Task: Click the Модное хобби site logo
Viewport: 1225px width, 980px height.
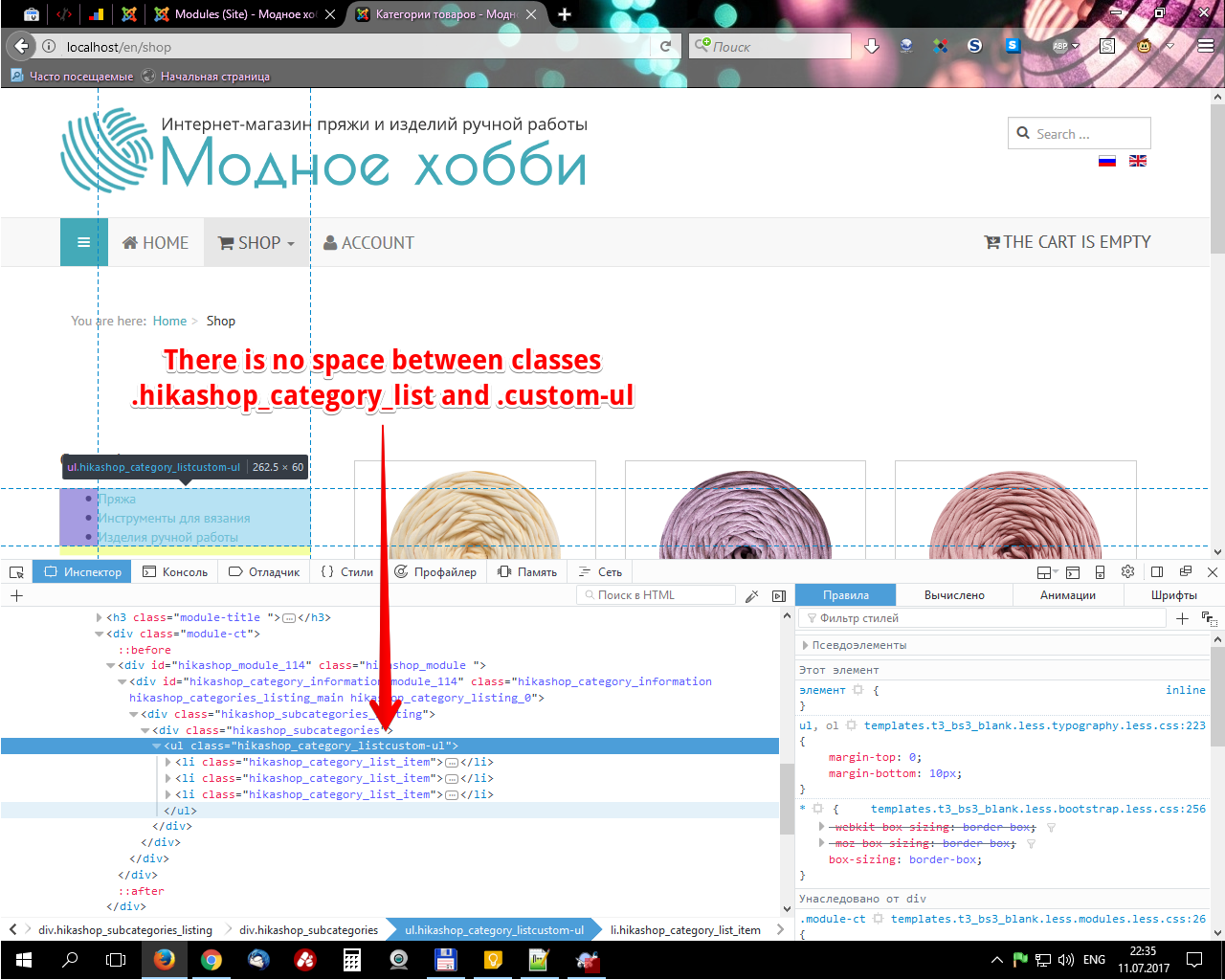Action: pos(323,150)
